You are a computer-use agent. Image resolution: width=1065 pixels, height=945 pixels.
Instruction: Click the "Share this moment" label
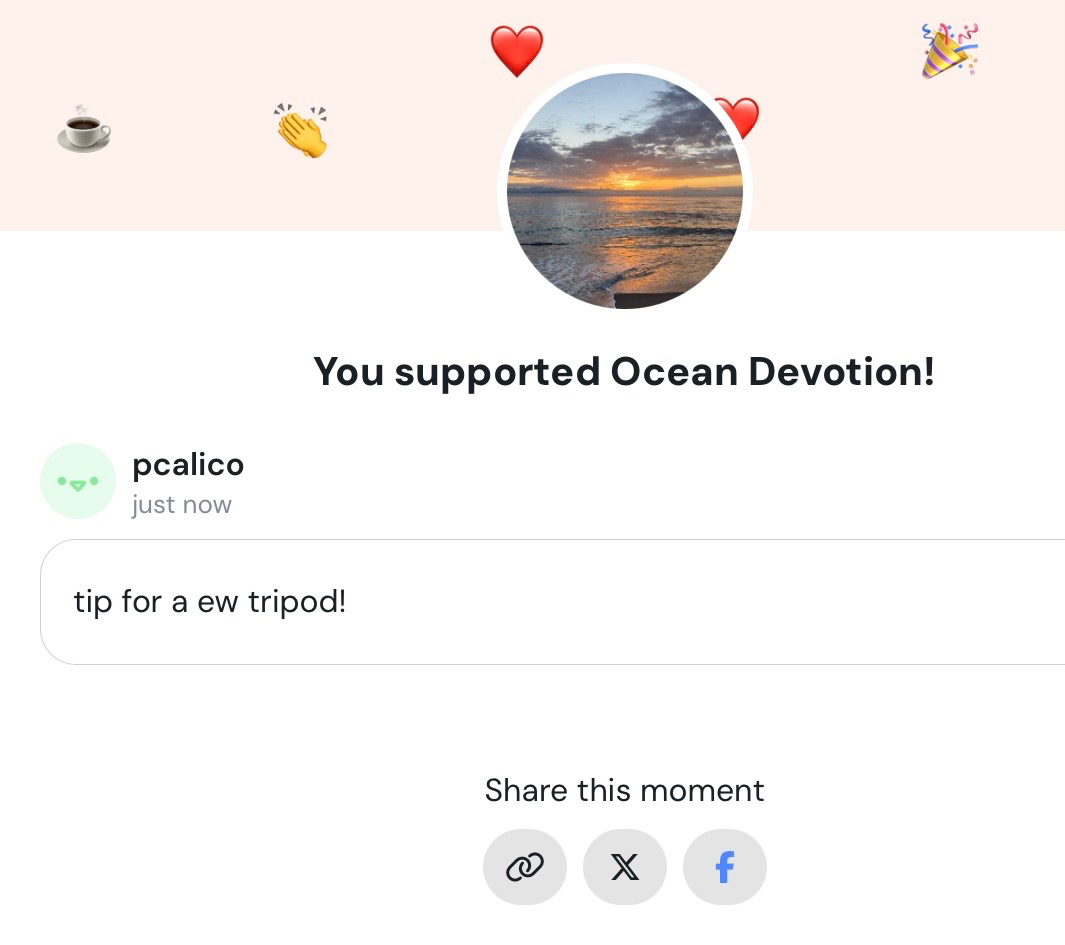[624, 791]
